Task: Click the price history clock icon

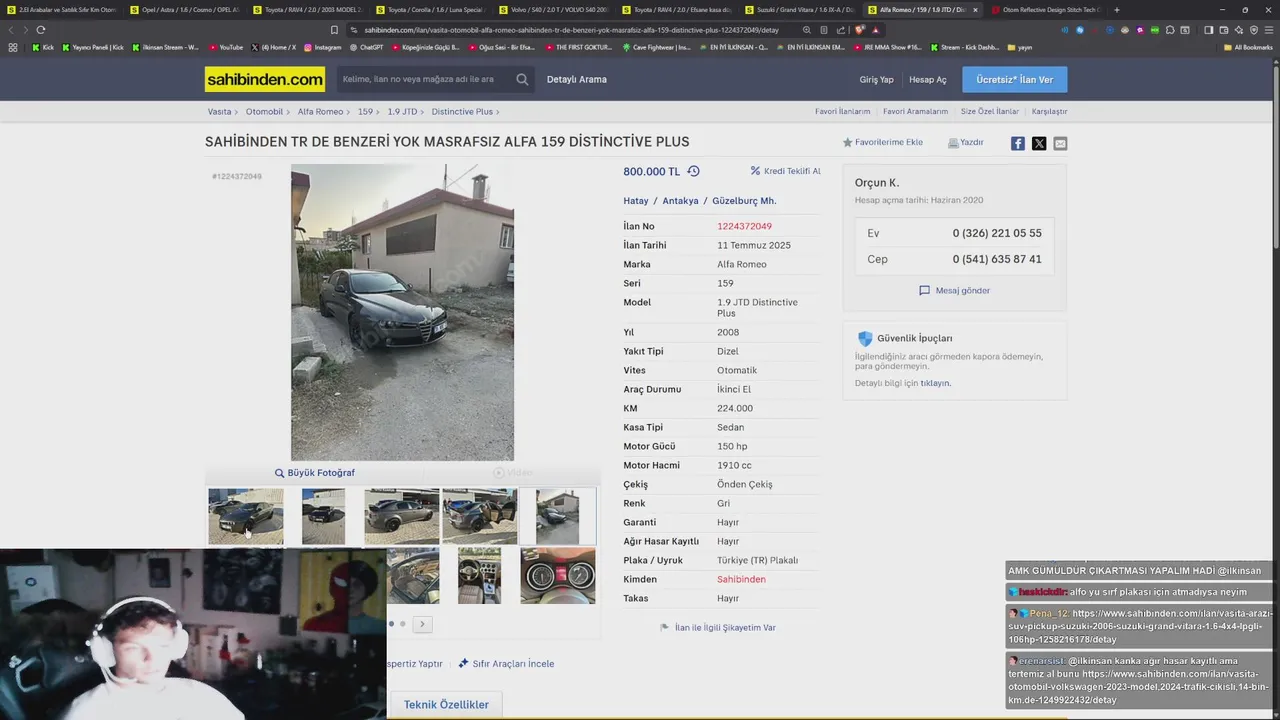Action: tap(693, 171)
